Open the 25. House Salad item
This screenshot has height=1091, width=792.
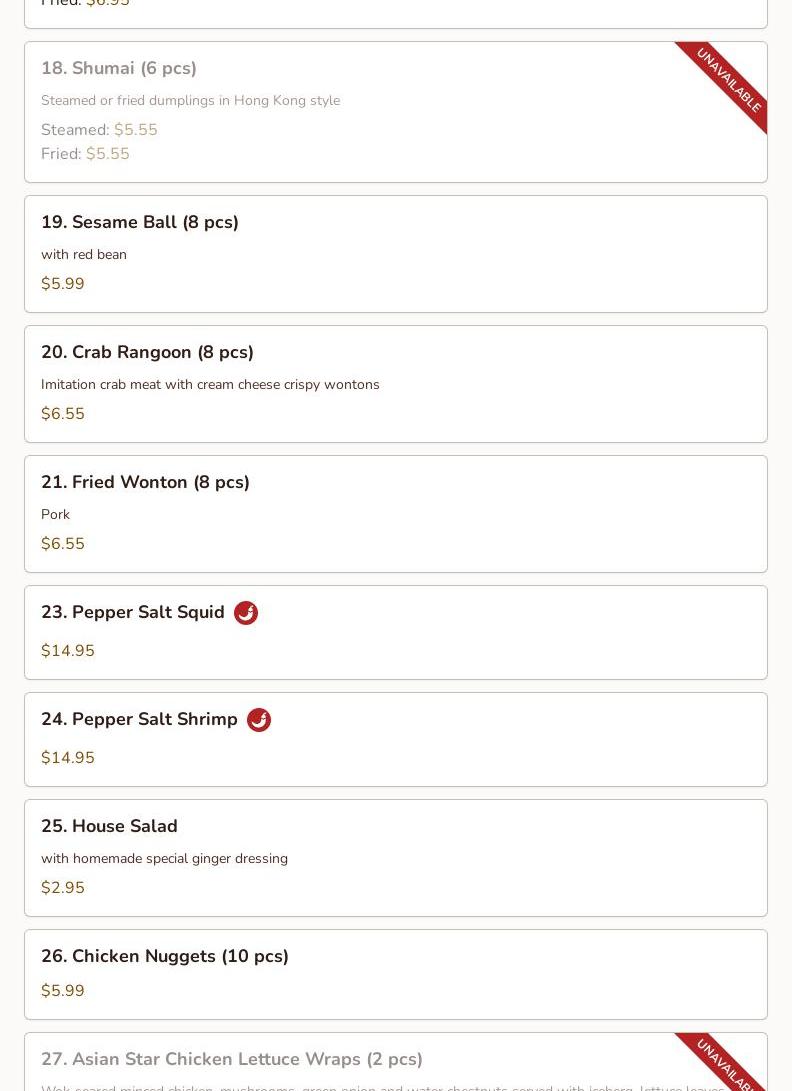[x=109, y=826]
